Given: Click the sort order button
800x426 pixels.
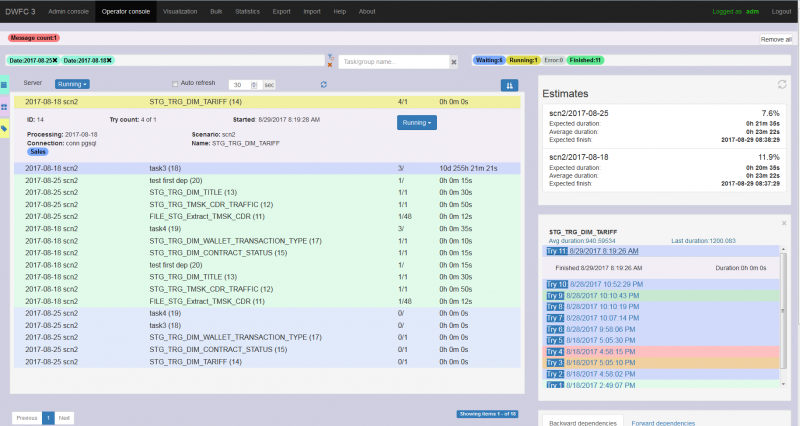Looking at the screenshot, I should pyautogui.click(x=509, y=85).
